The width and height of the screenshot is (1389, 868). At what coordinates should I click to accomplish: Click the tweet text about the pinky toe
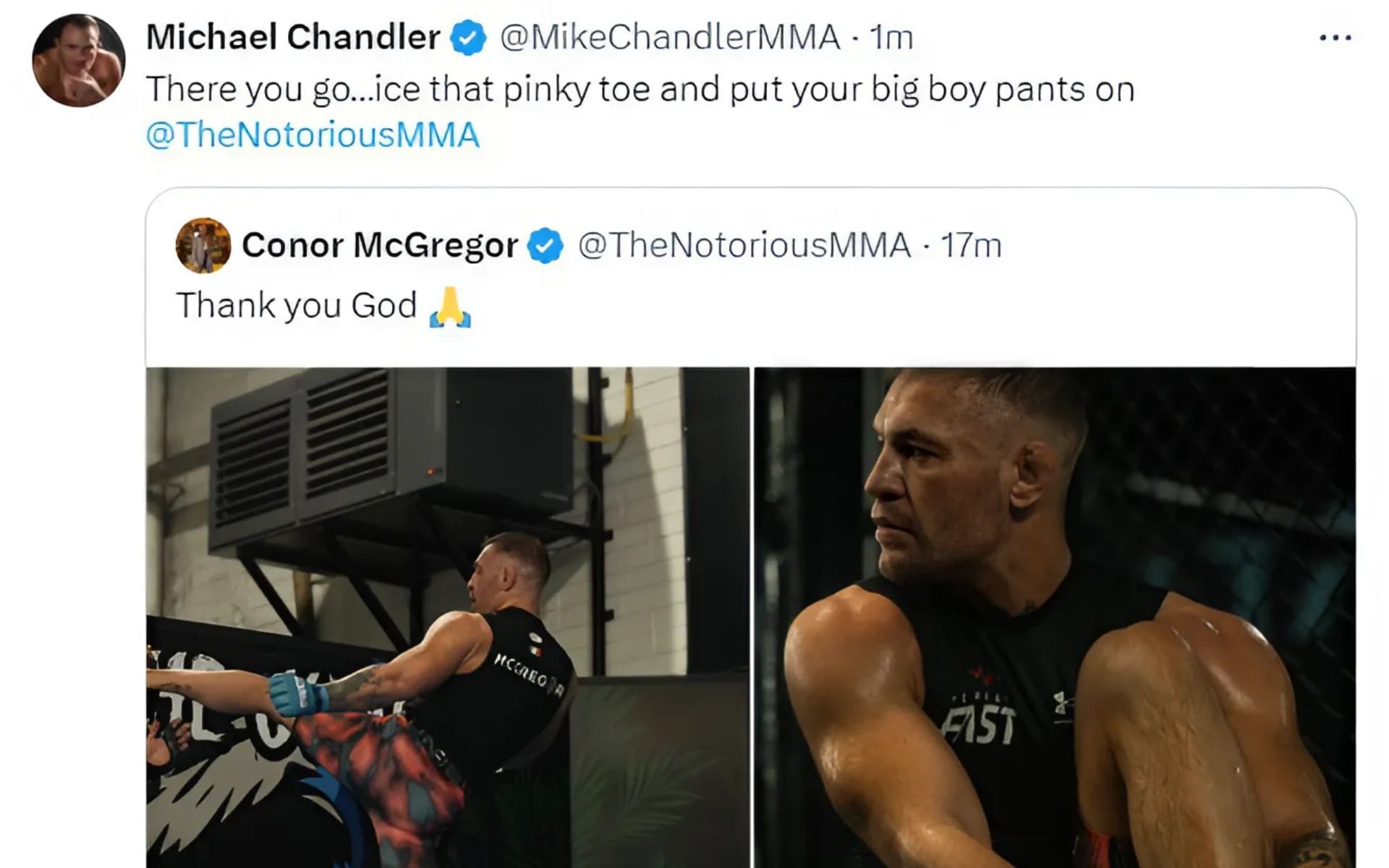point(640,90)
